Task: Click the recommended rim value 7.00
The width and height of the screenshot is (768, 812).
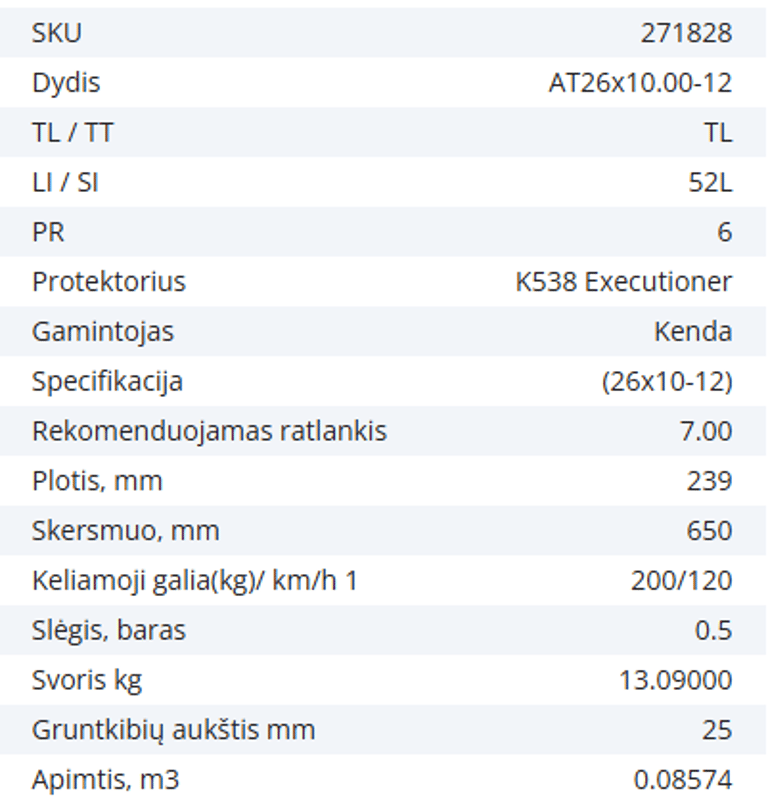Action: coord(705,431)
